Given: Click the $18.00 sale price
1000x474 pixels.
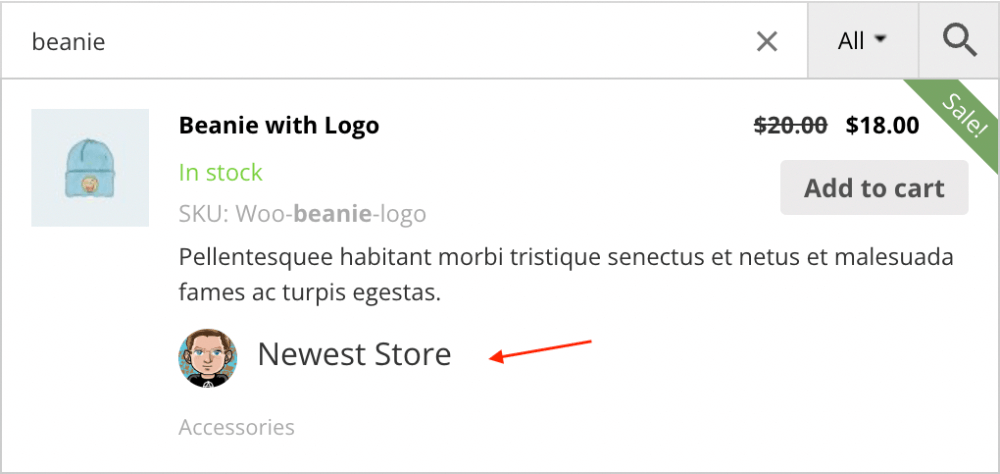Looking at the screenshot, I should pos(882,126).
